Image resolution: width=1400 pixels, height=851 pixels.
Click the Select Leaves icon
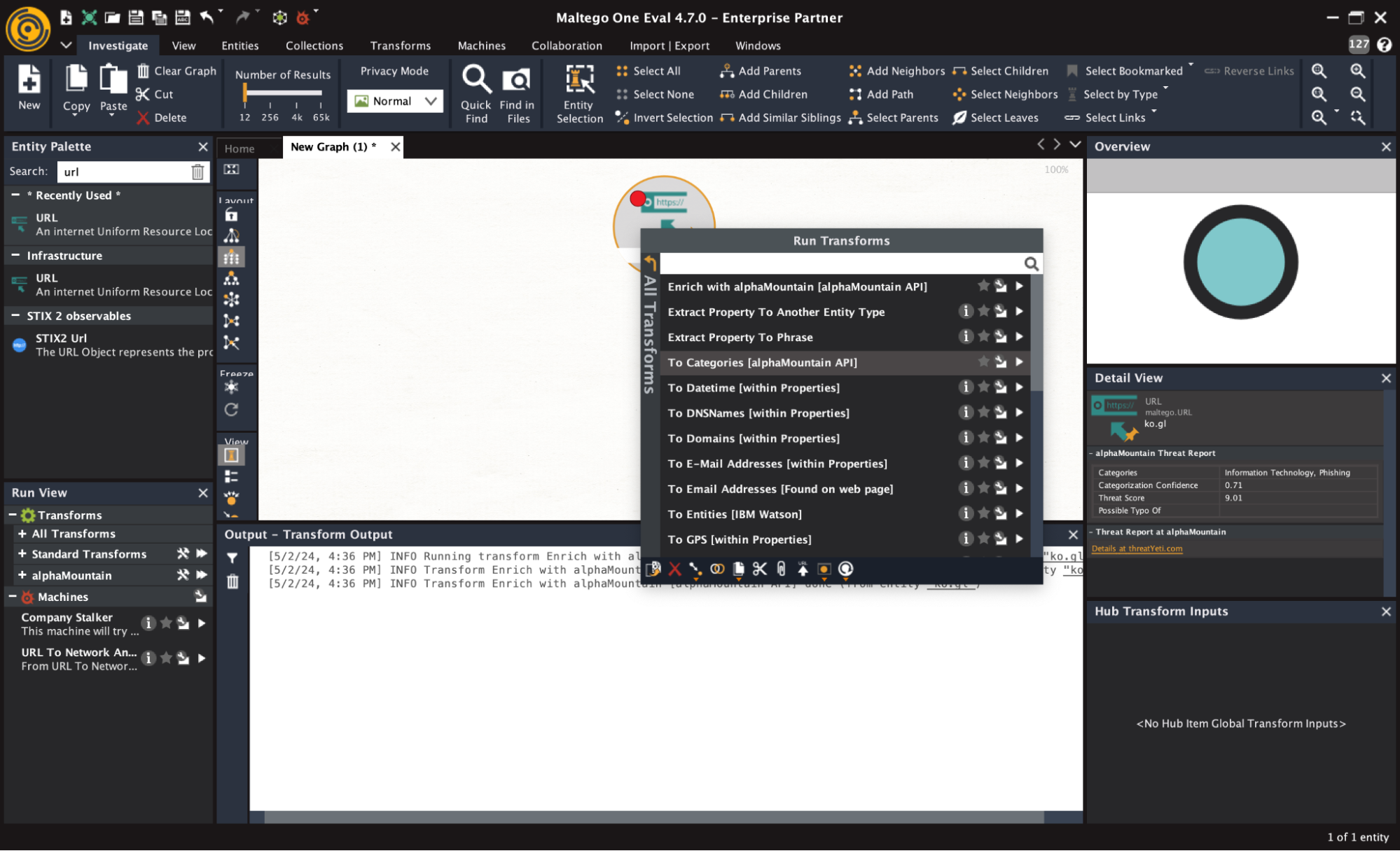point(959,118)
